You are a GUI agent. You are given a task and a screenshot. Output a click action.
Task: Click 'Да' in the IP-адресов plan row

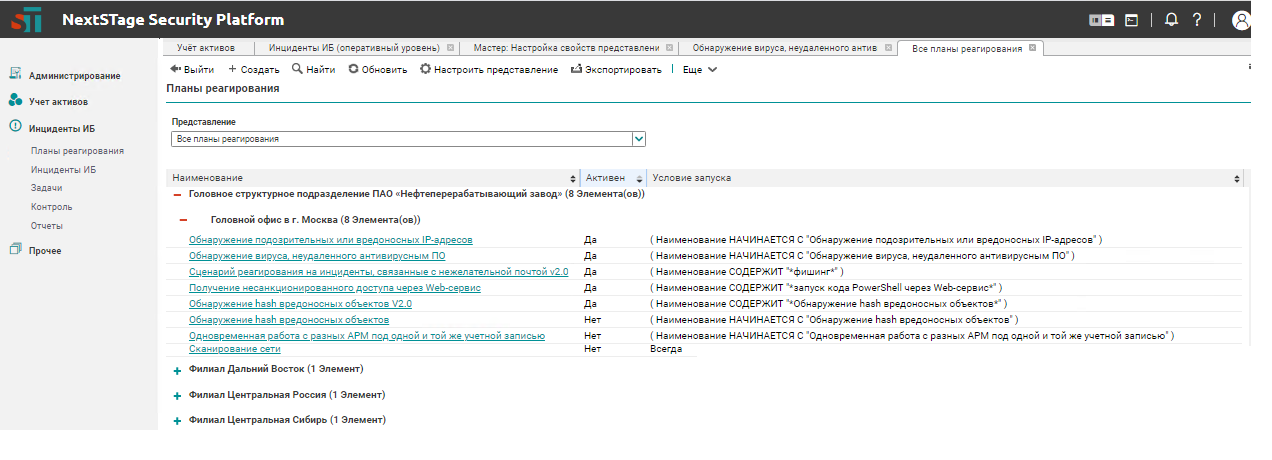click(591, 240)
